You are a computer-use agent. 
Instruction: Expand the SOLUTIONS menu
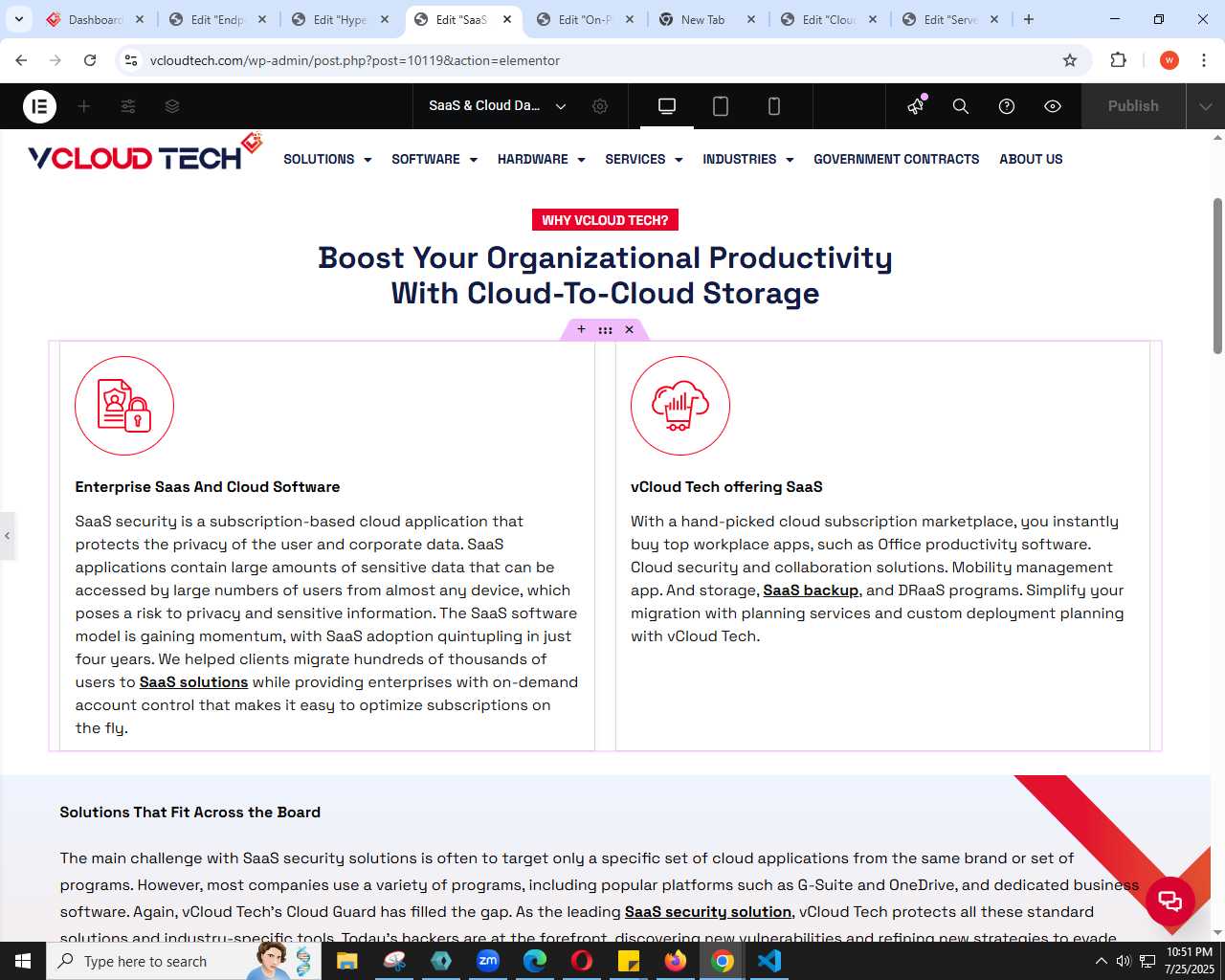(327, 159)
